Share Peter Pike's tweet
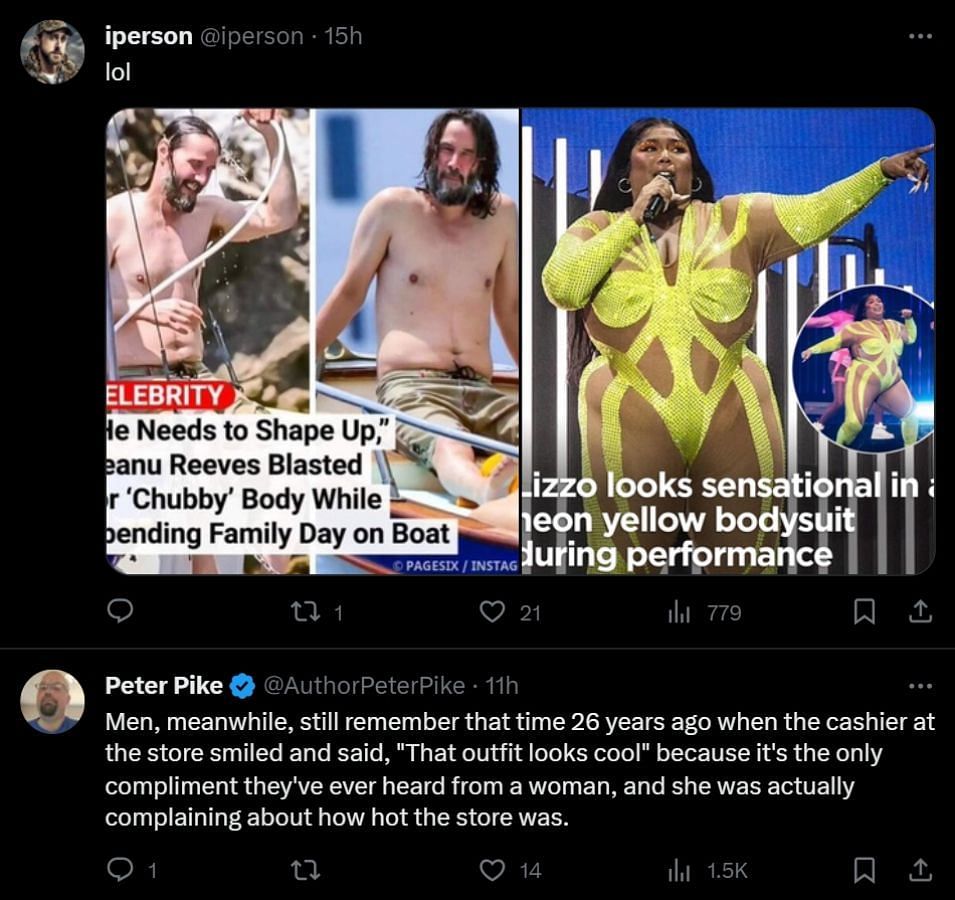 (920, 870)
